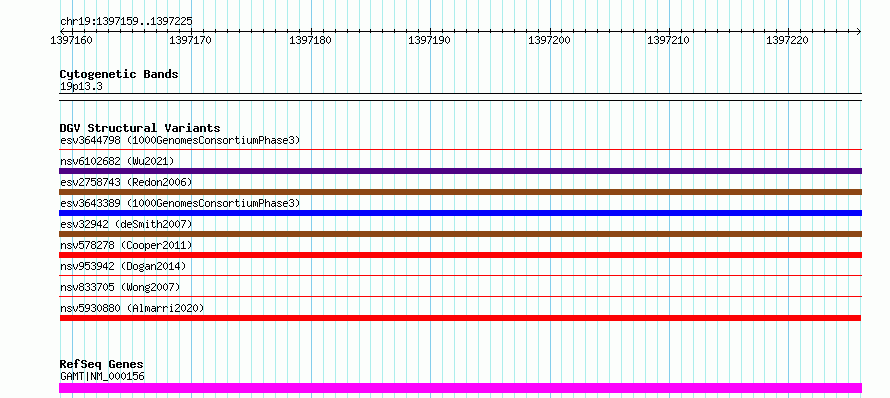Click ruler tick label 1397220
Screen dimensions: 890x398
coord(788,40)
